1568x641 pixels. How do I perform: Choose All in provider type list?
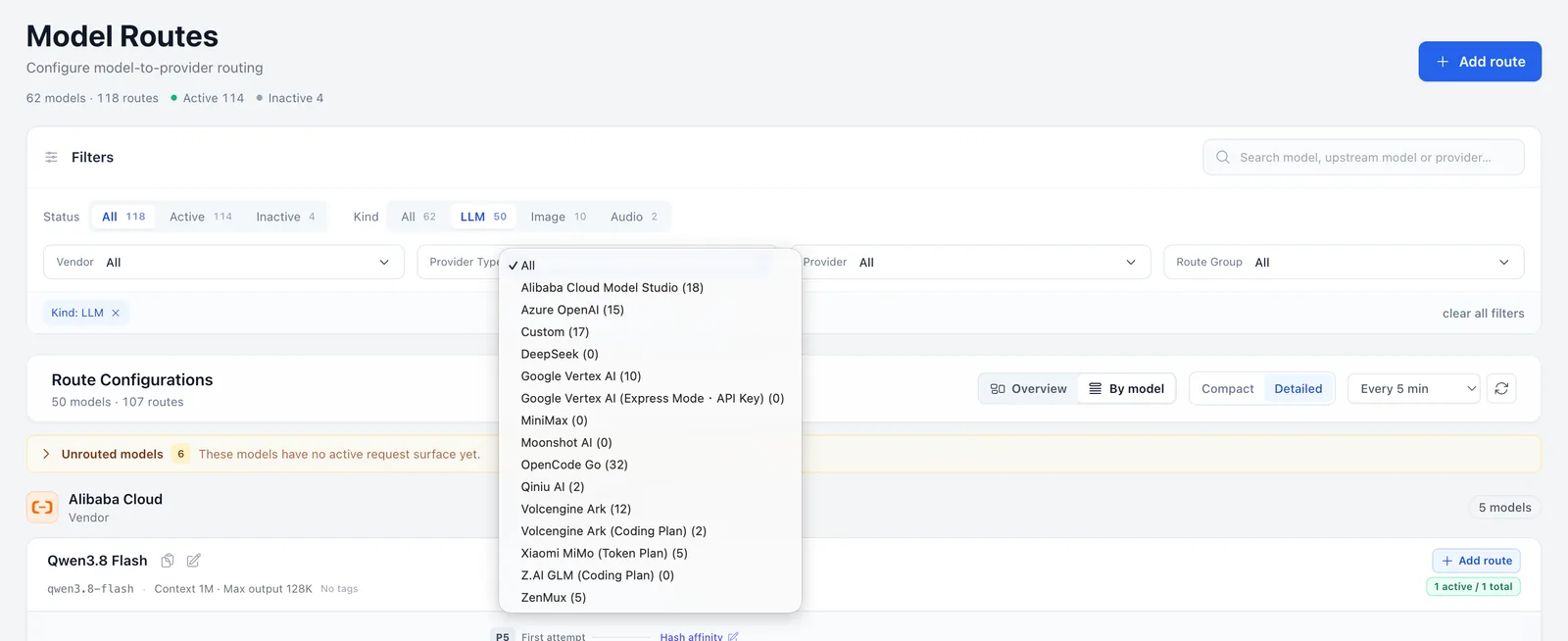[x=650, y=266]
